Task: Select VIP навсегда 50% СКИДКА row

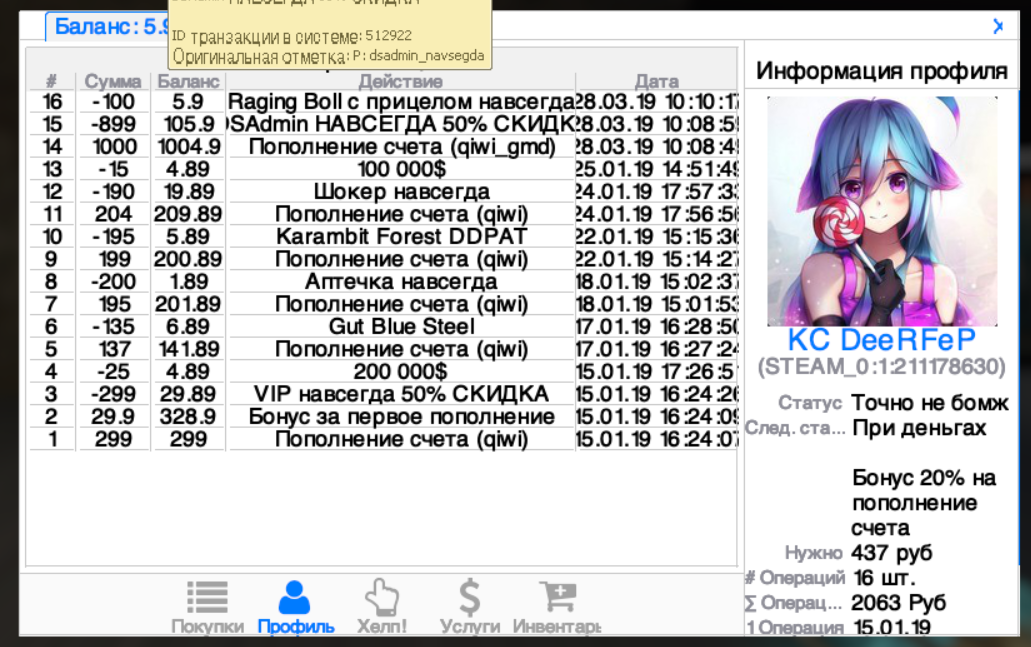Action: (x=383, y=394)
